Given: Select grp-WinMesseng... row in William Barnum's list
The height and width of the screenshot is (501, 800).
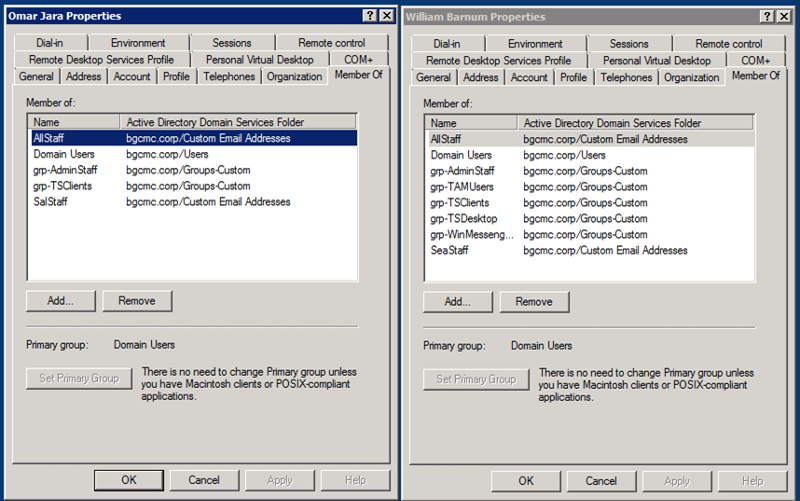Looking at the screenshot, I should (x=470, y=235).
